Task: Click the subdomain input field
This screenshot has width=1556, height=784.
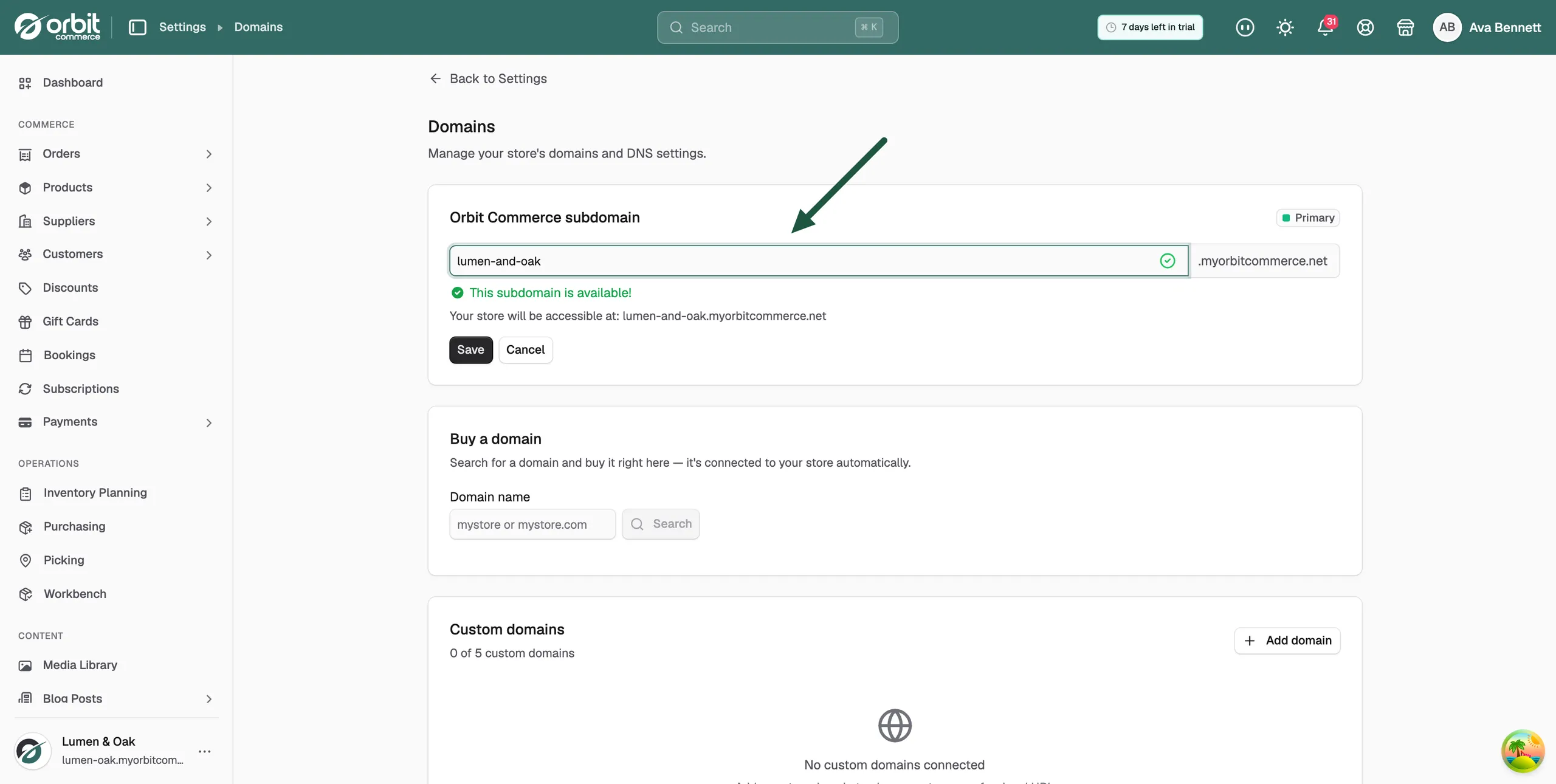Action: click(x=818, y=261)
